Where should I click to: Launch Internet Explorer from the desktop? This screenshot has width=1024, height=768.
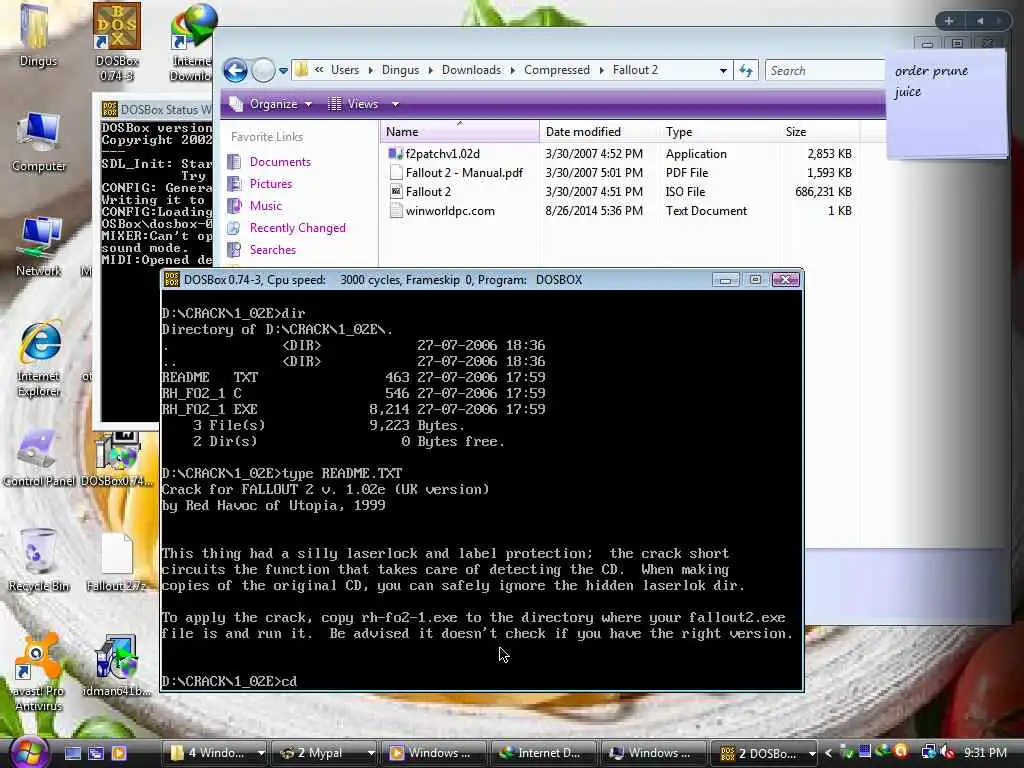pyautogui.click(x=39, y=359)
